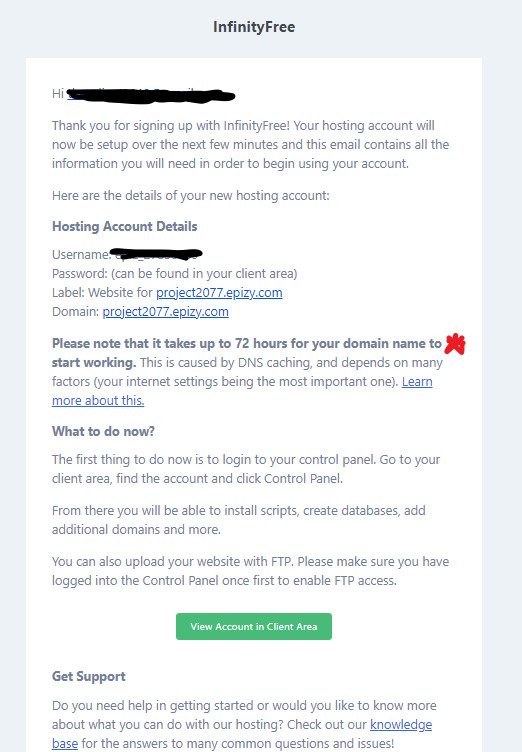Viewport: 522px width, 752px height.
Task: Click the control panel login instructions paragraph
Action: 246,469
